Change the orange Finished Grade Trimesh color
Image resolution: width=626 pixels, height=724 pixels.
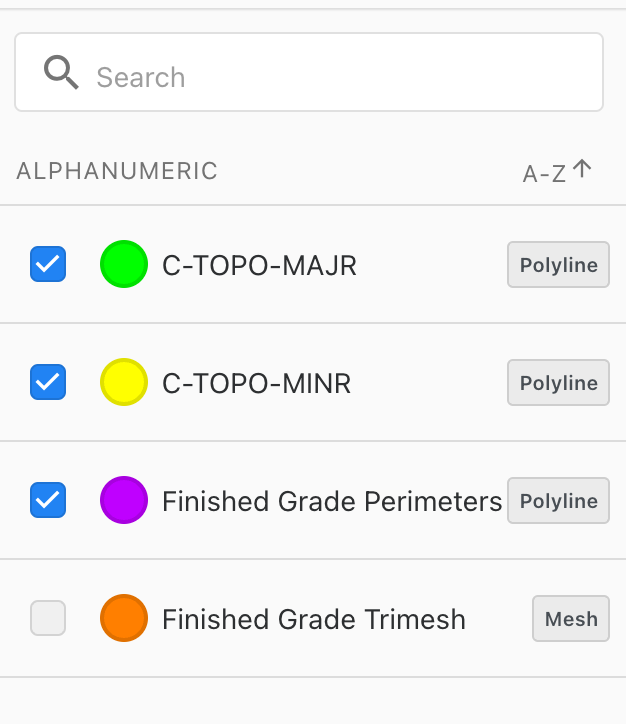[x=124, y=618]
